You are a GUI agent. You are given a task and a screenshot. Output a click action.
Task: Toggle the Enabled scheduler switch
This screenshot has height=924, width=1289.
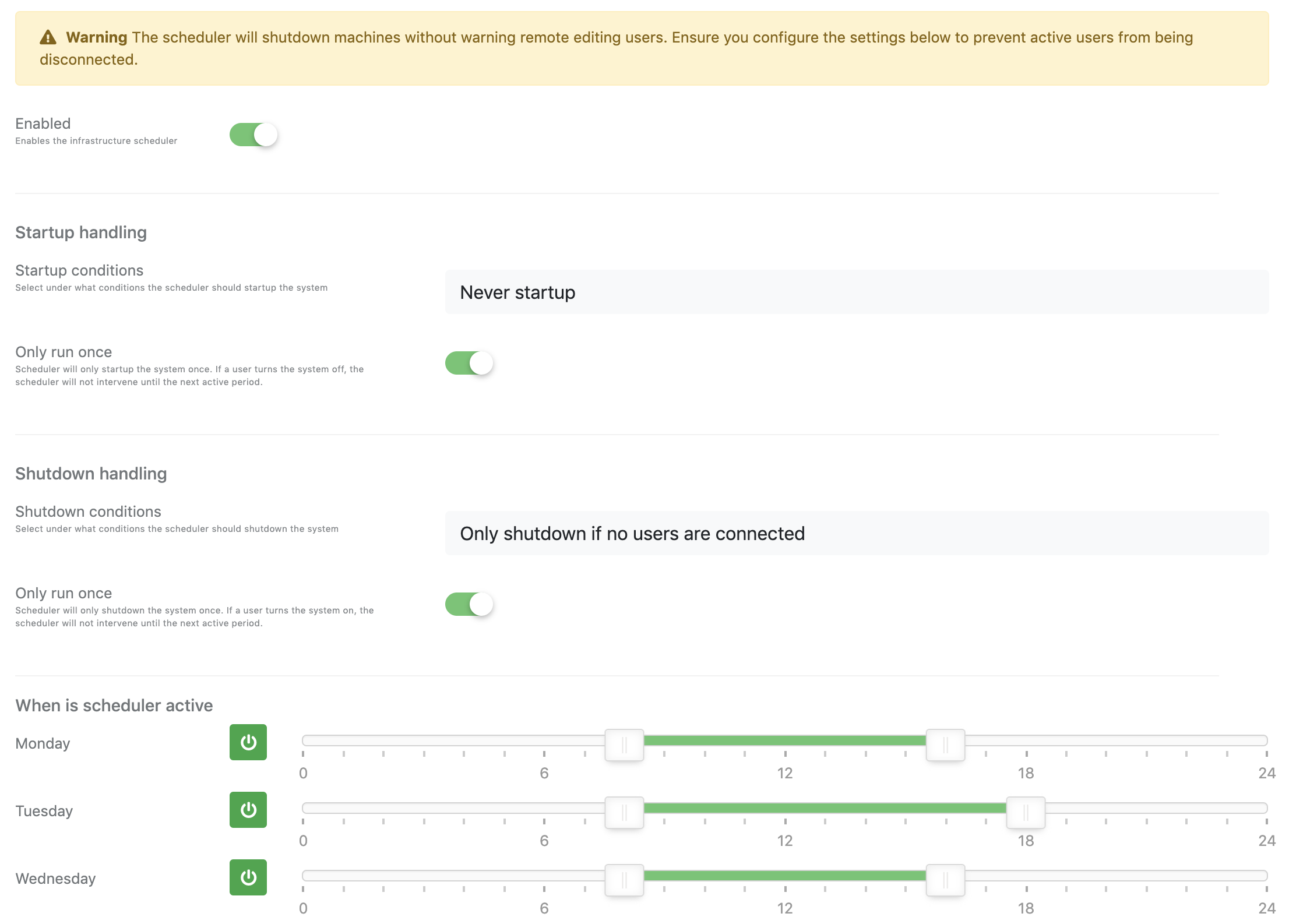pyautogui.click(x=253, y=135)
